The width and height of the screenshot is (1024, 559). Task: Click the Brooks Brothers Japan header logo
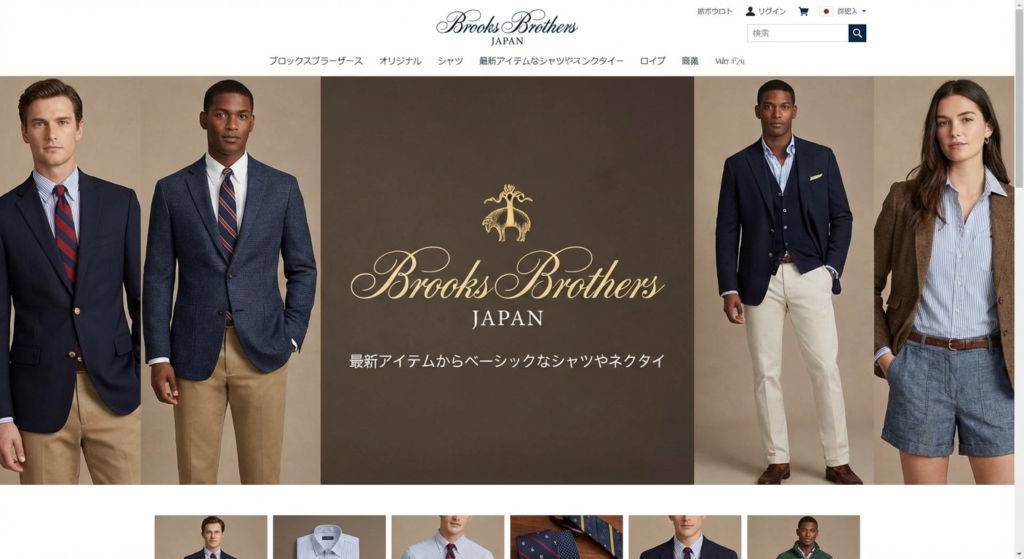(507, 28)
